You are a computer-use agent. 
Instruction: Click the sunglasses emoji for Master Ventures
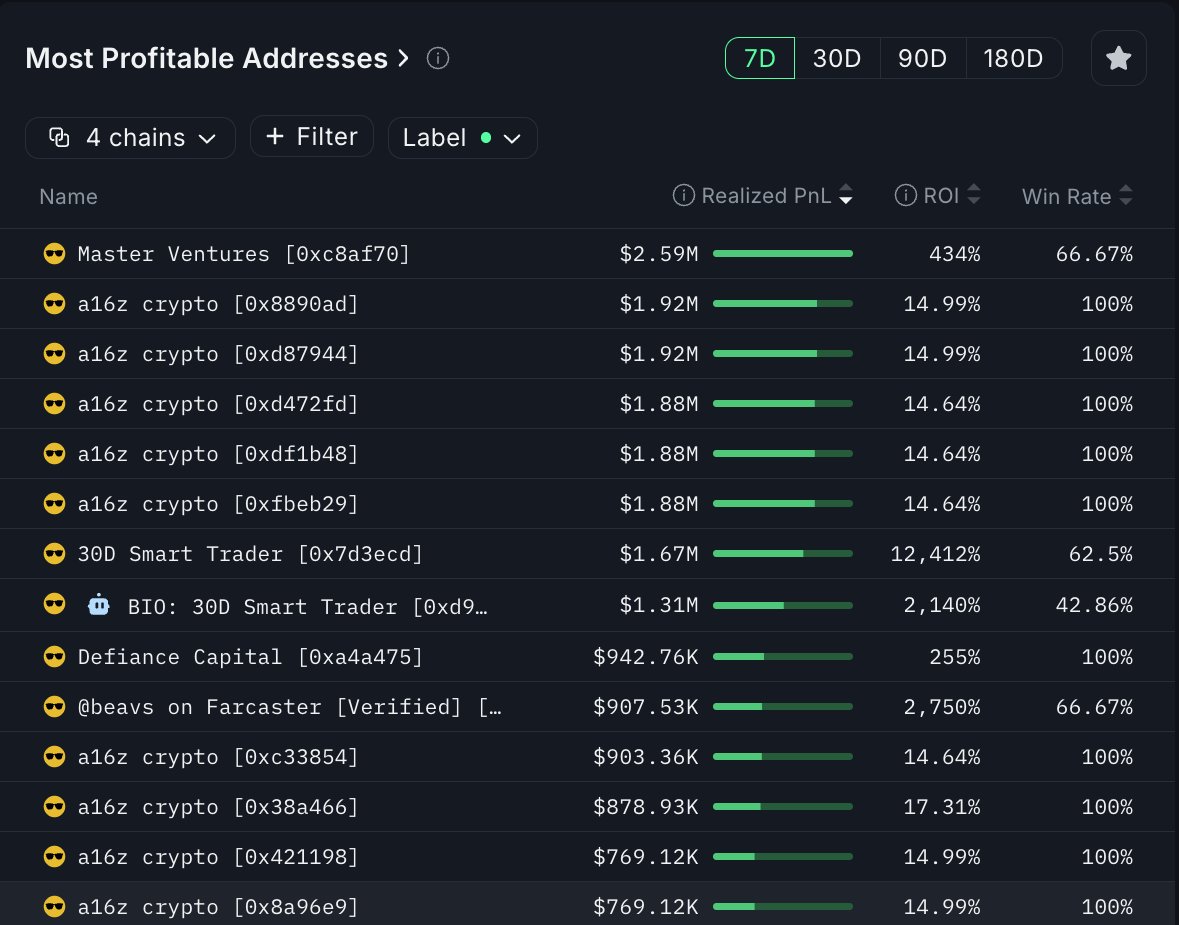pyautogui.click(x=54, y=253)
